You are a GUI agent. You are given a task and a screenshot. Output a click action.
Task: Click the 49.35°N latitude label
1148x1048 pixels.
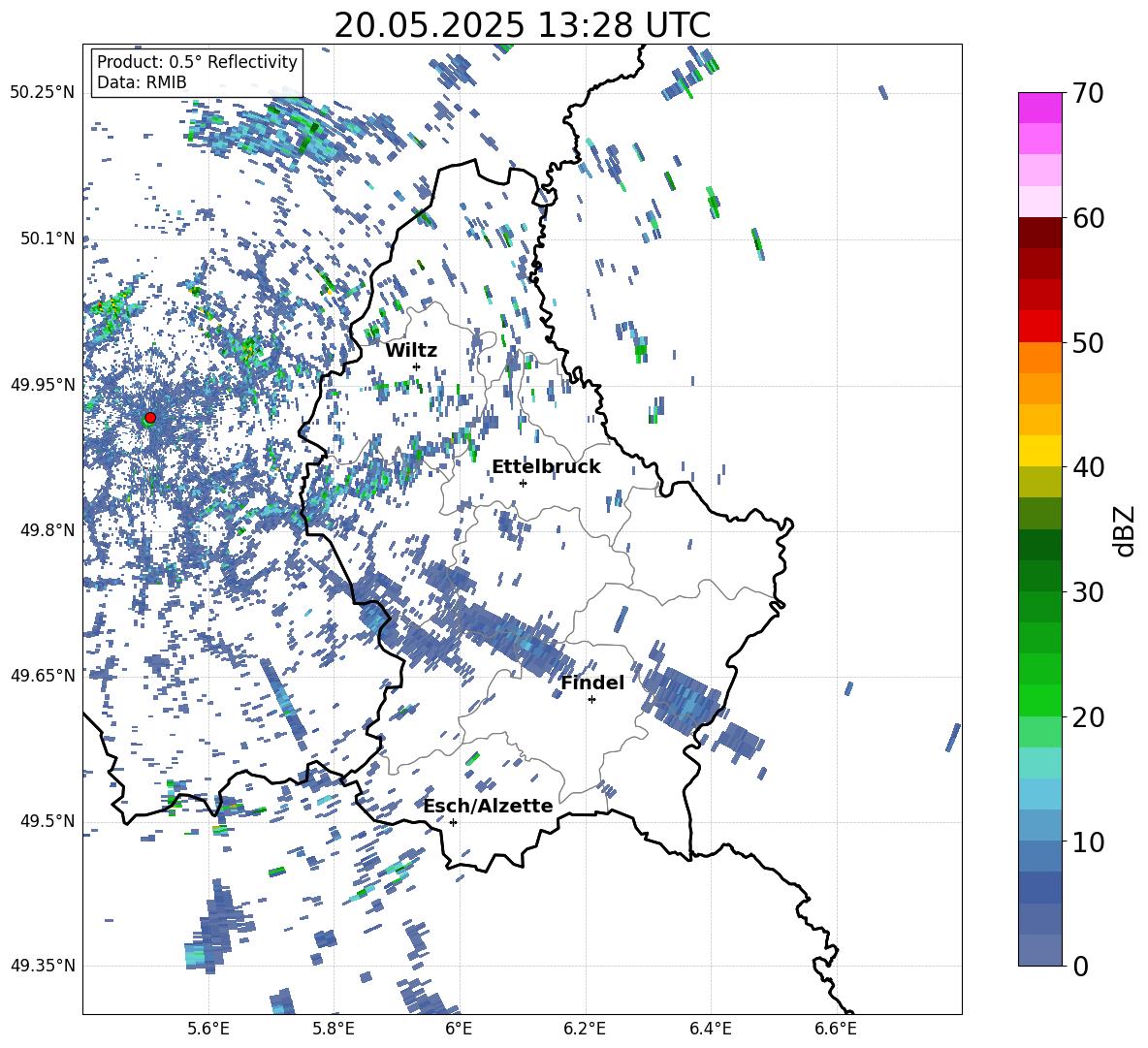click(43, 966)
